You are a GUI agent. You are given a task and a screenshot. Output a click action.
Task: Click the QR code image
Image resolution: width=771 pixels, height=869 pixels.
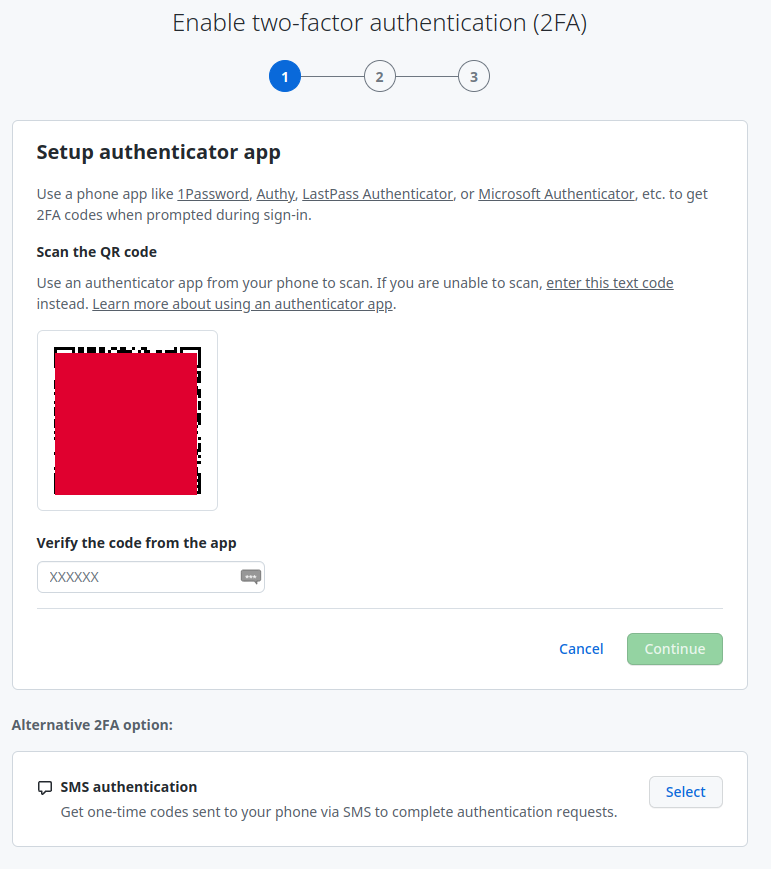(x=127, y=419)
